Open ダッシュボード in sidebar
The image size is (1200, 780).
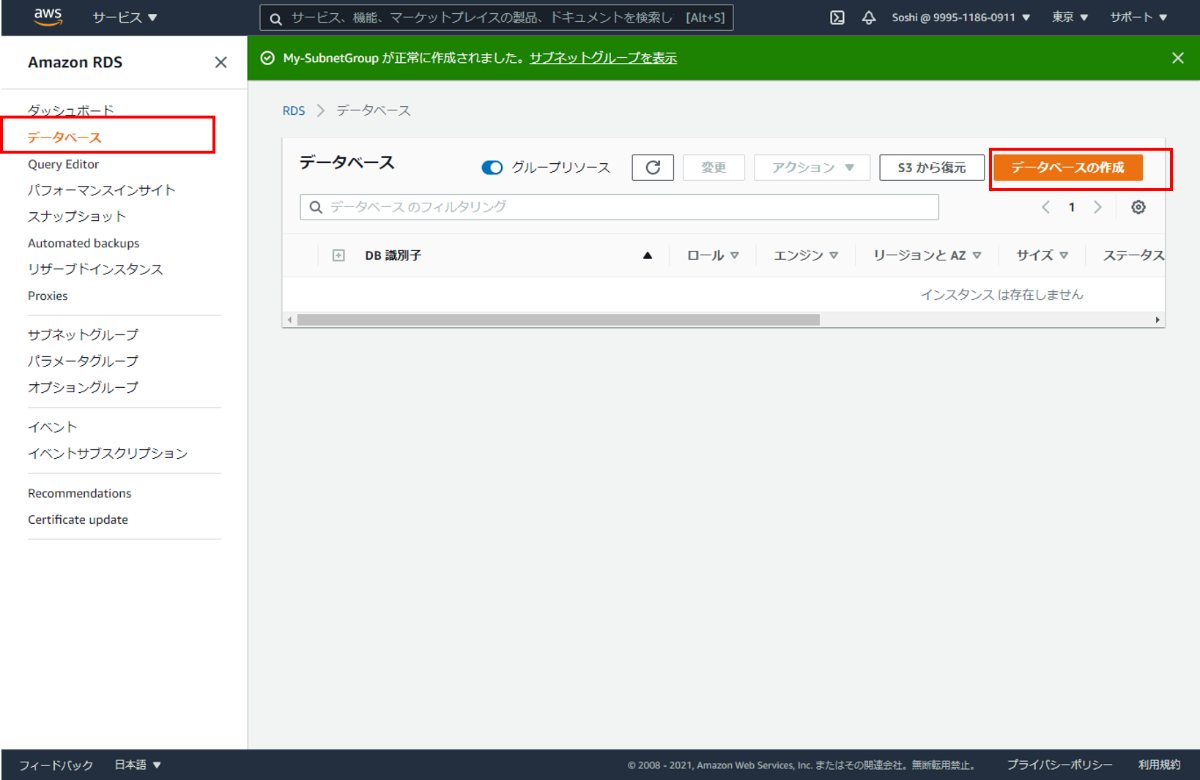tap(71, 111)
